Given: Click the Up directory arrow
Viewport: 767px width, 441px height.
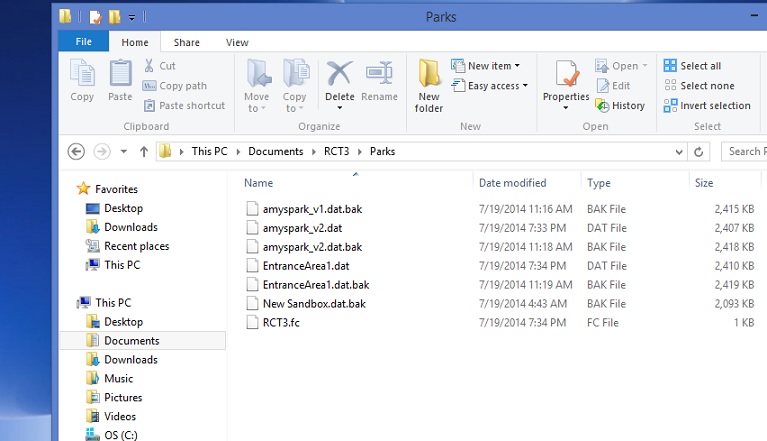Looking at the screenshot, I should pyautogui.click(x=144, y=152).
